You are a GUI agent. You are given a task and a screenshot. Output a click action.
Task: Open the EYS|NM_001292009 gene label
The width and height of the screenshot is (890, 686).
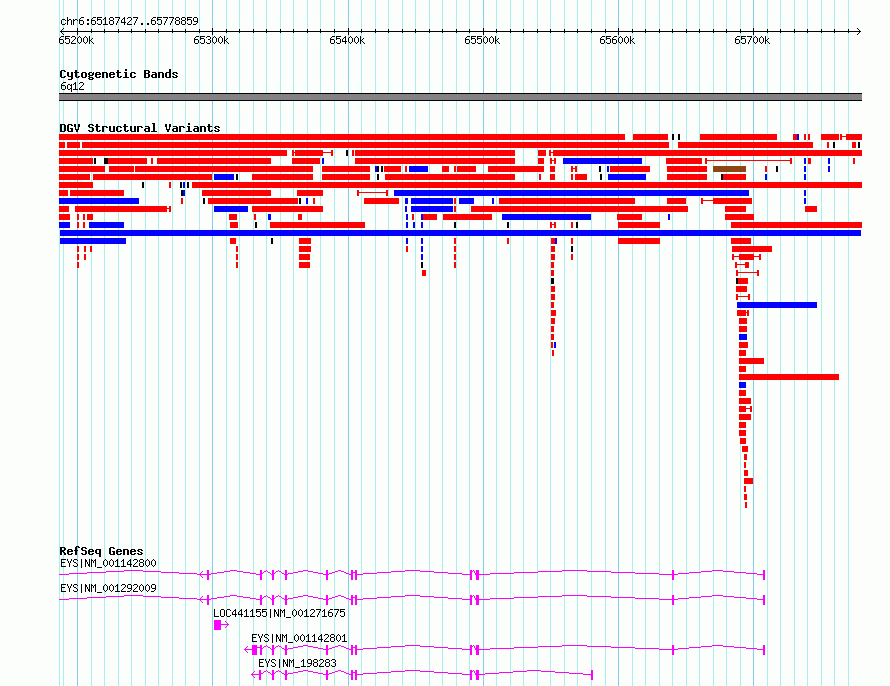coord(108,588)
